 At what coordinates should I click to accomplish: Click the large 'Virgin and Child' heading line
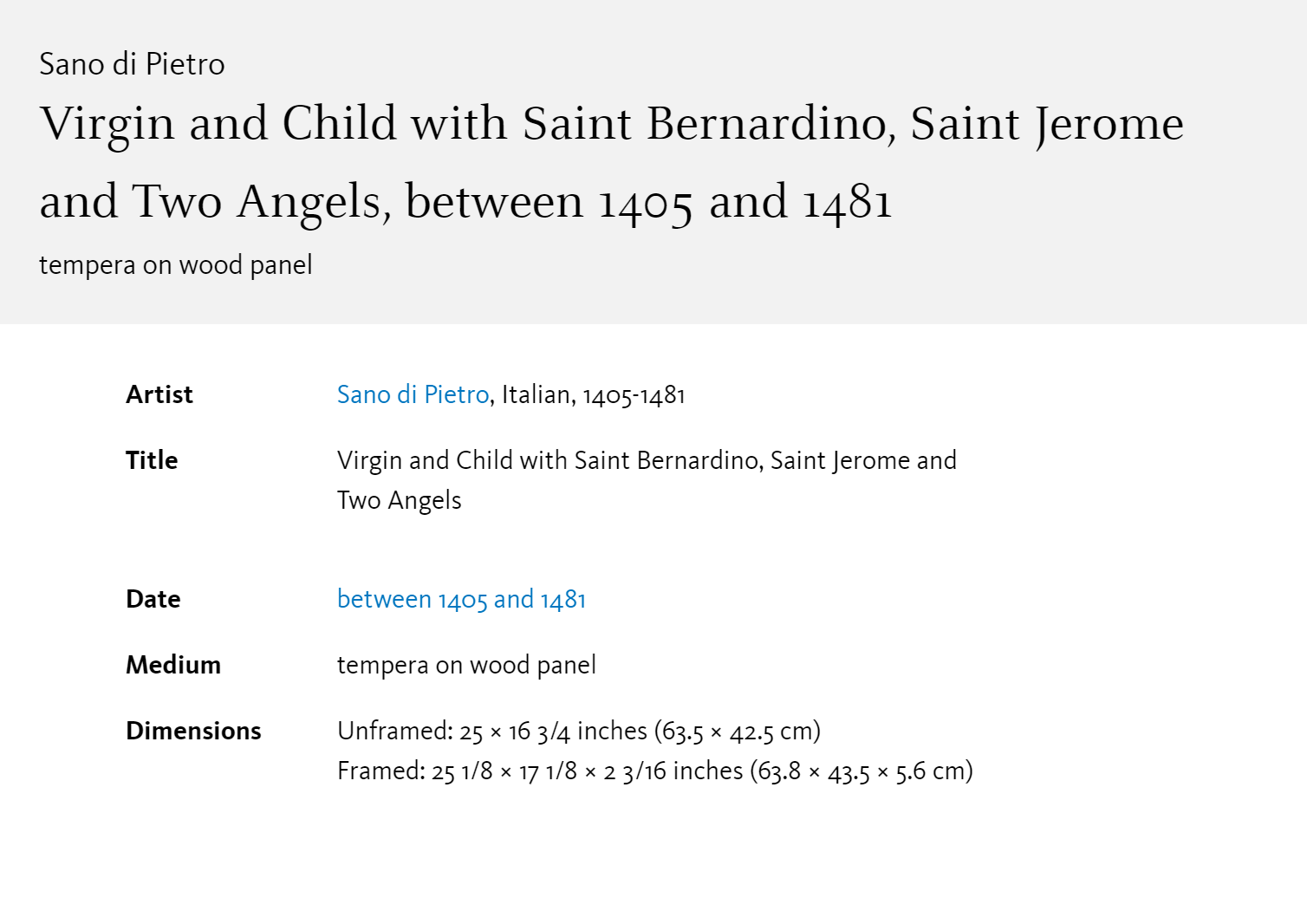coord(612,123)
